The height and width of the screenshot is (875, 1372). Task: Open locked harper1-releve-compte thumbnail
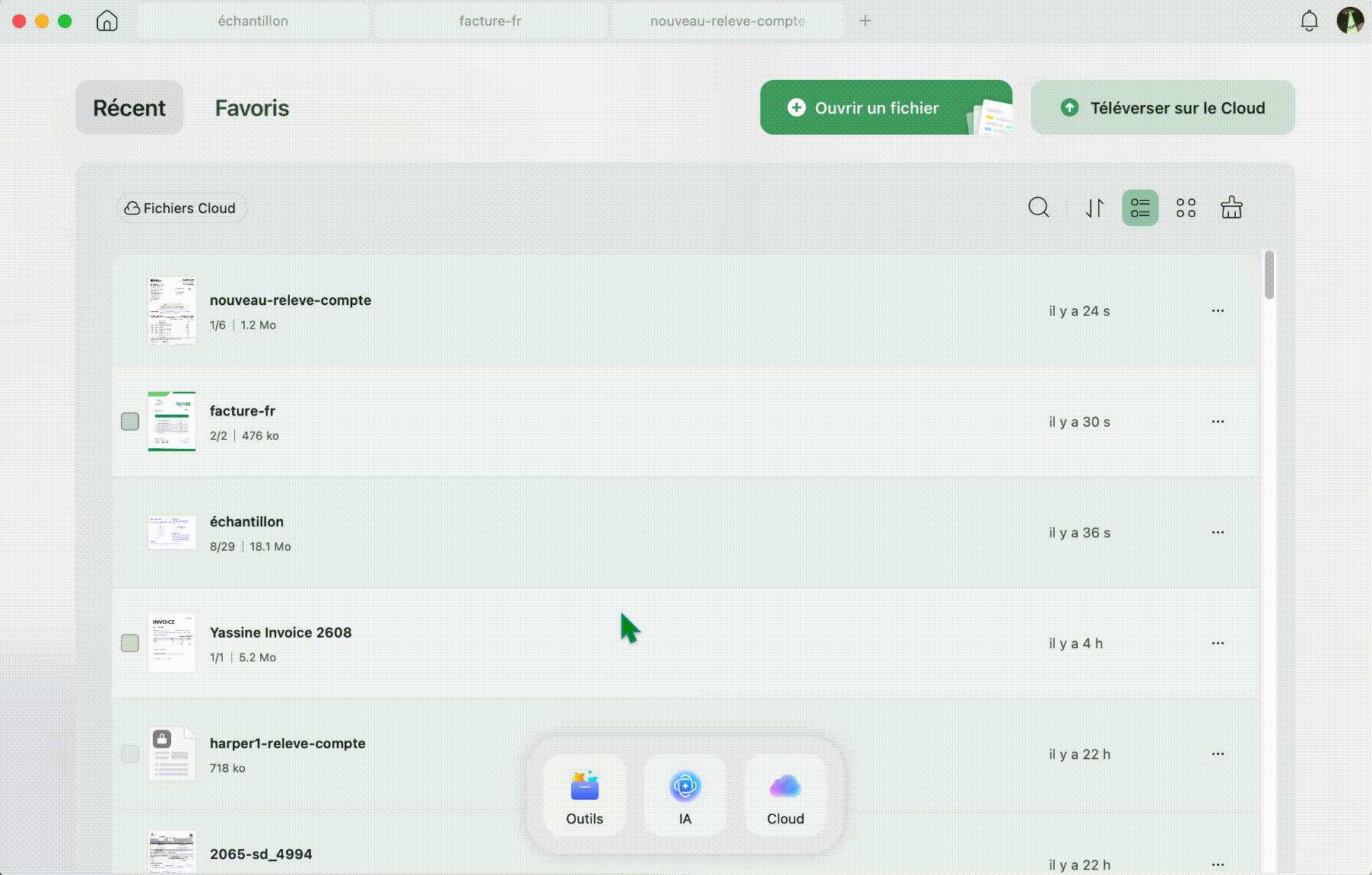click(172, 754)
